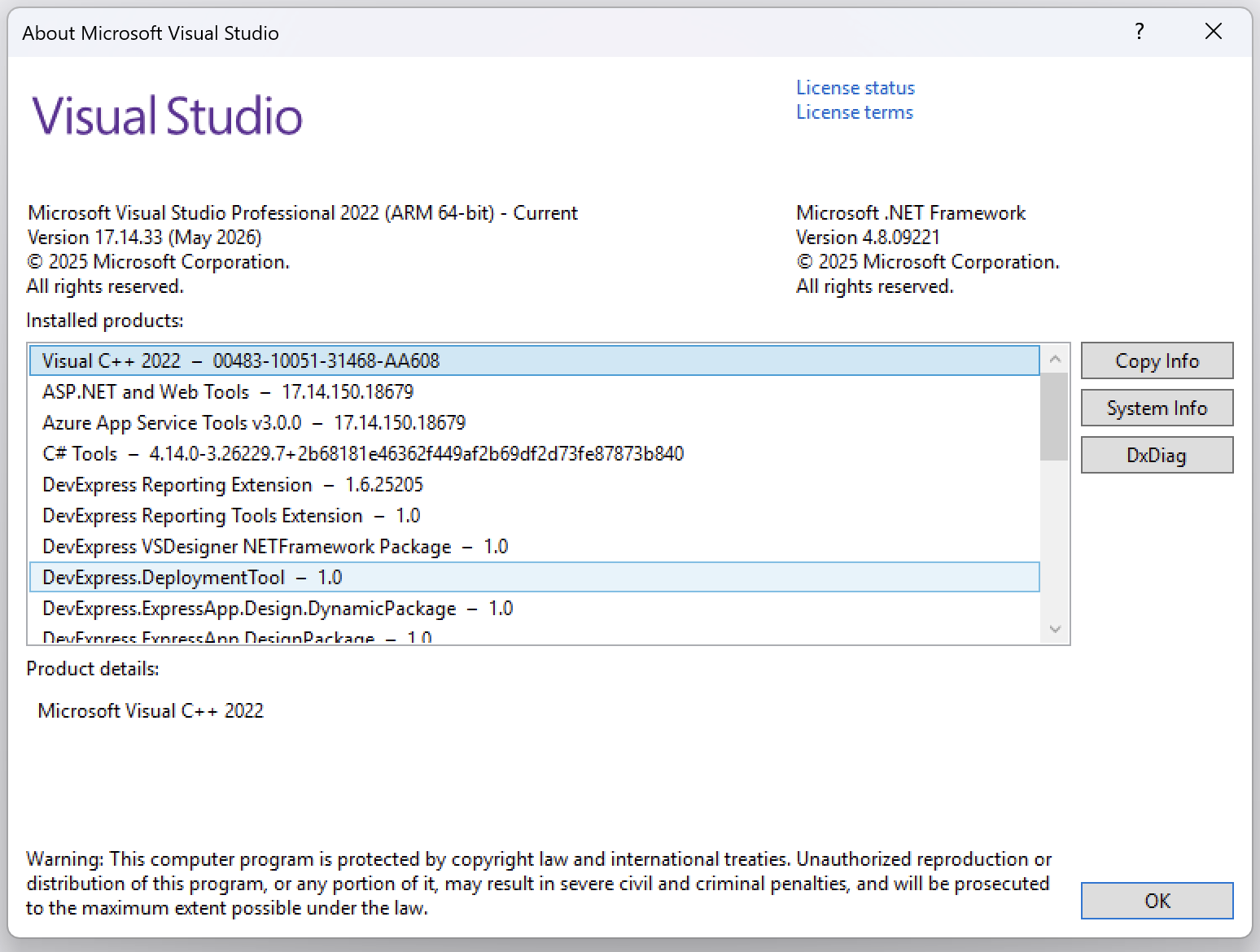Viewport: 1260px width, 952px height.
Task: Open System Info
Action: (1157, 408)
